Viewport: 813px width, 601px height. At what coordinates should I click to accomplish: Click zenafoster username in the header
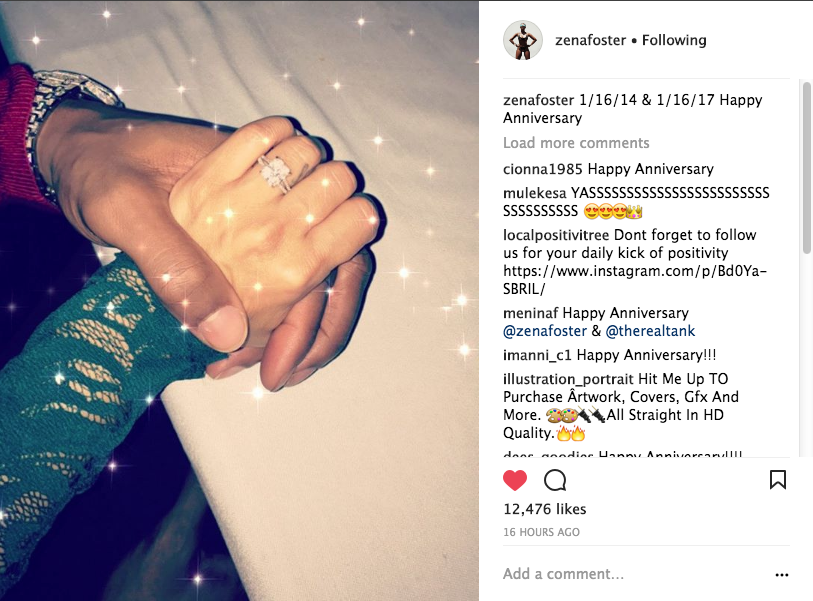[590, 40]
